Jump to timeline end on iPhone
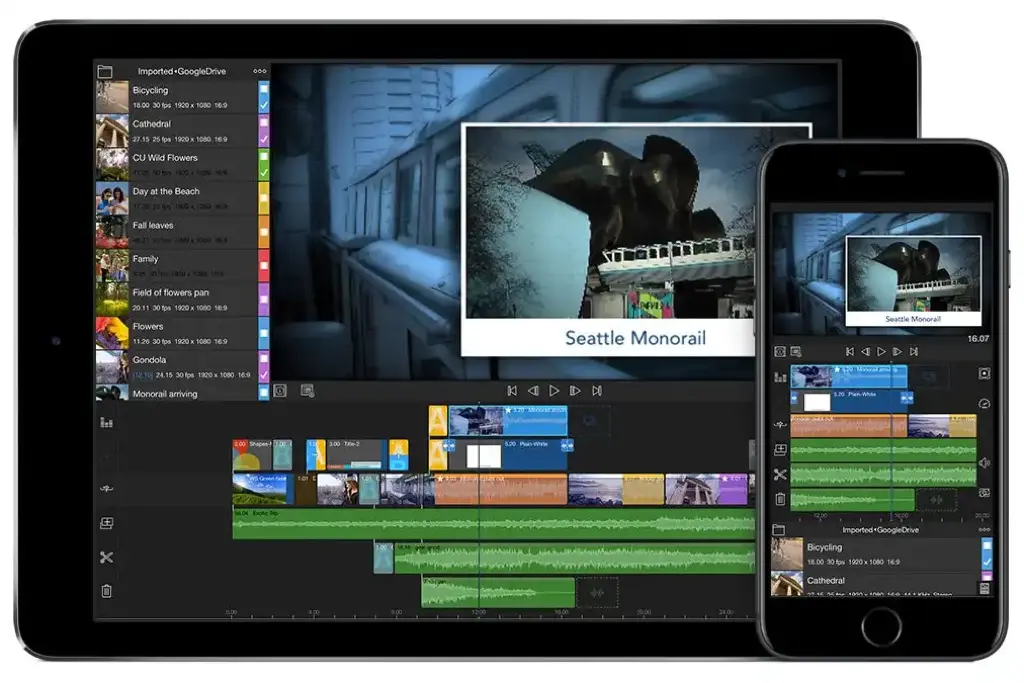Screen dimensions: 1024x683 click(914, 351)
